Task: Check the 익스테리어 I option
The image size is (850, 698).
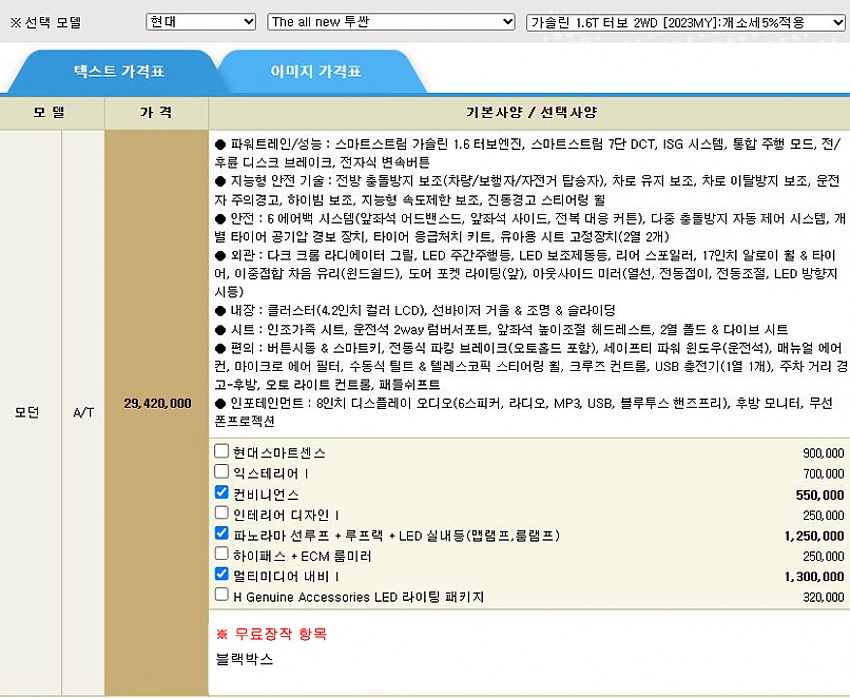Action: [222, 472]
